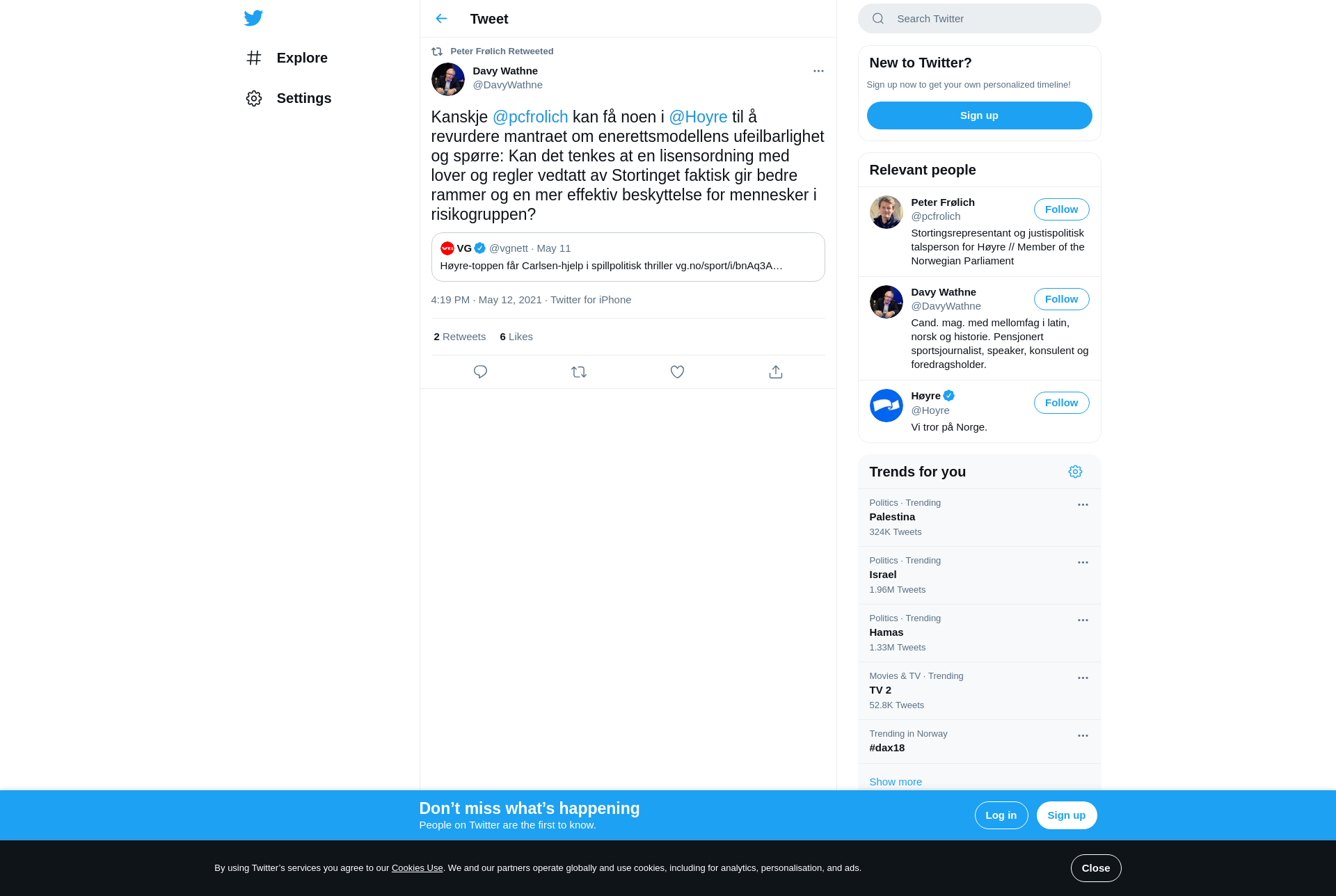
Task: Click the reply speech bubble icon
Action: click(x=480, y=371)
